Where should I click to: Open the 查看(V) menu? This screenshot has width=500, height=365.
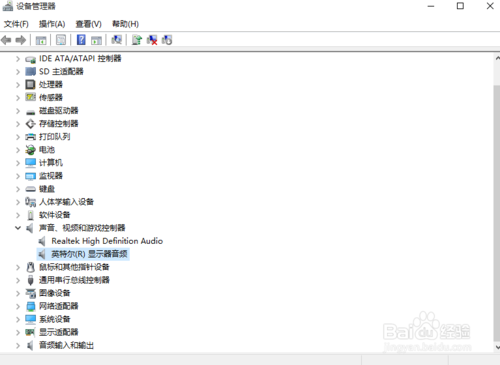click(x=88, y=24)
